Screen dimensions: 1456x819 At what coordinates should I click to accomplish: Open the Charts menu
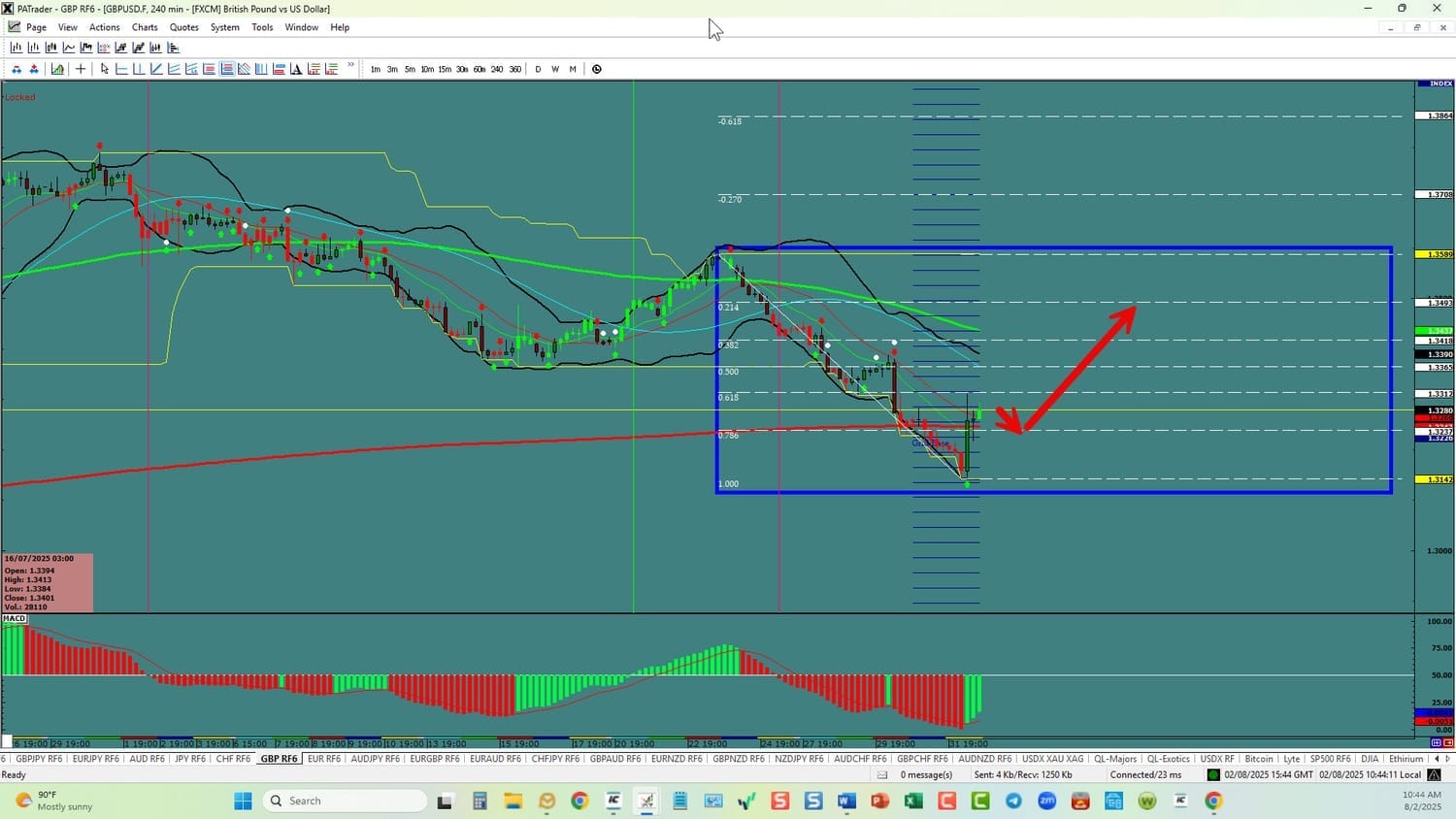(x=145, y=27)
